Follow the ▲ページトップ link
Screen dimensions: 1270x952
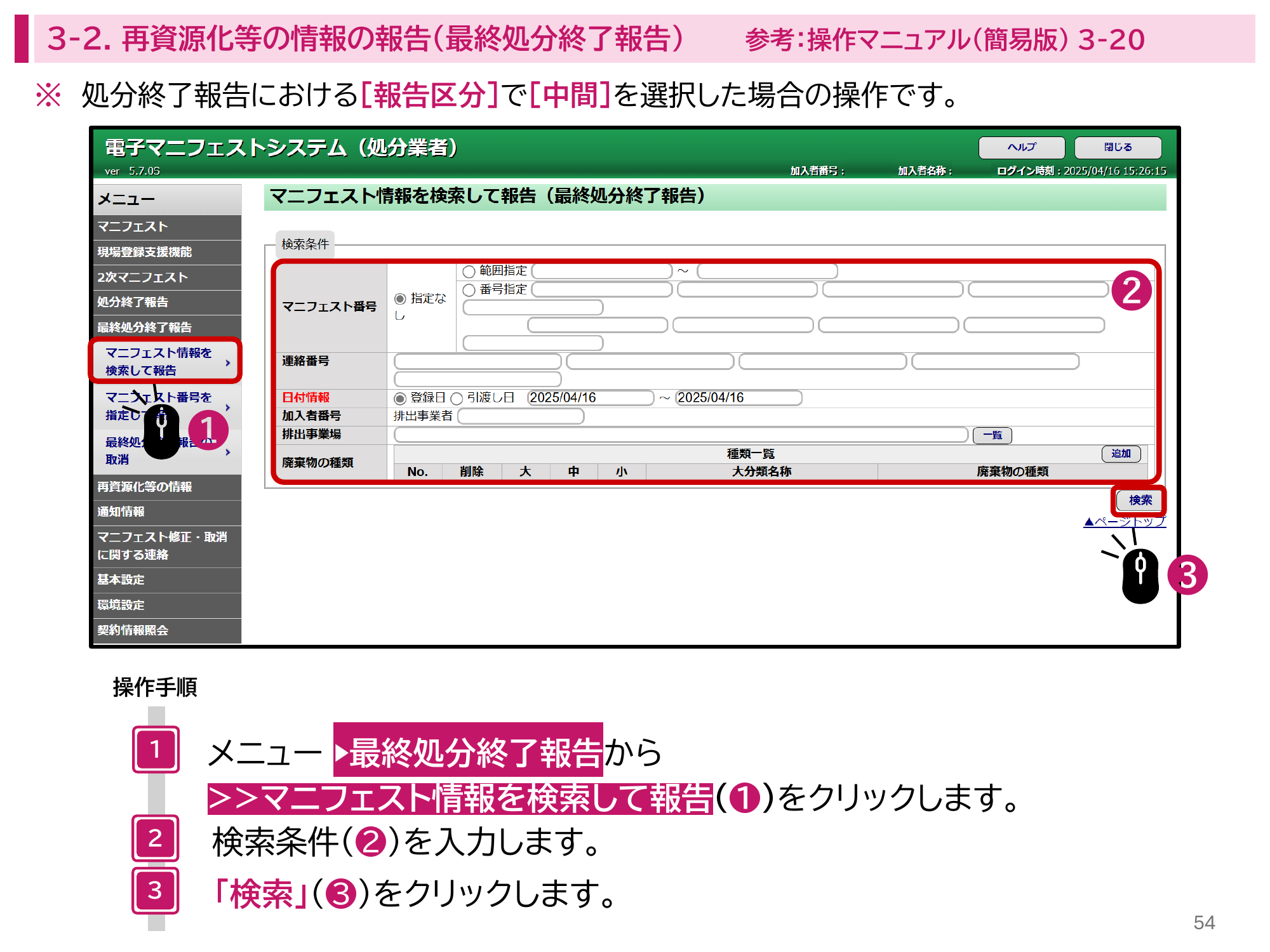click(1125, 522)
